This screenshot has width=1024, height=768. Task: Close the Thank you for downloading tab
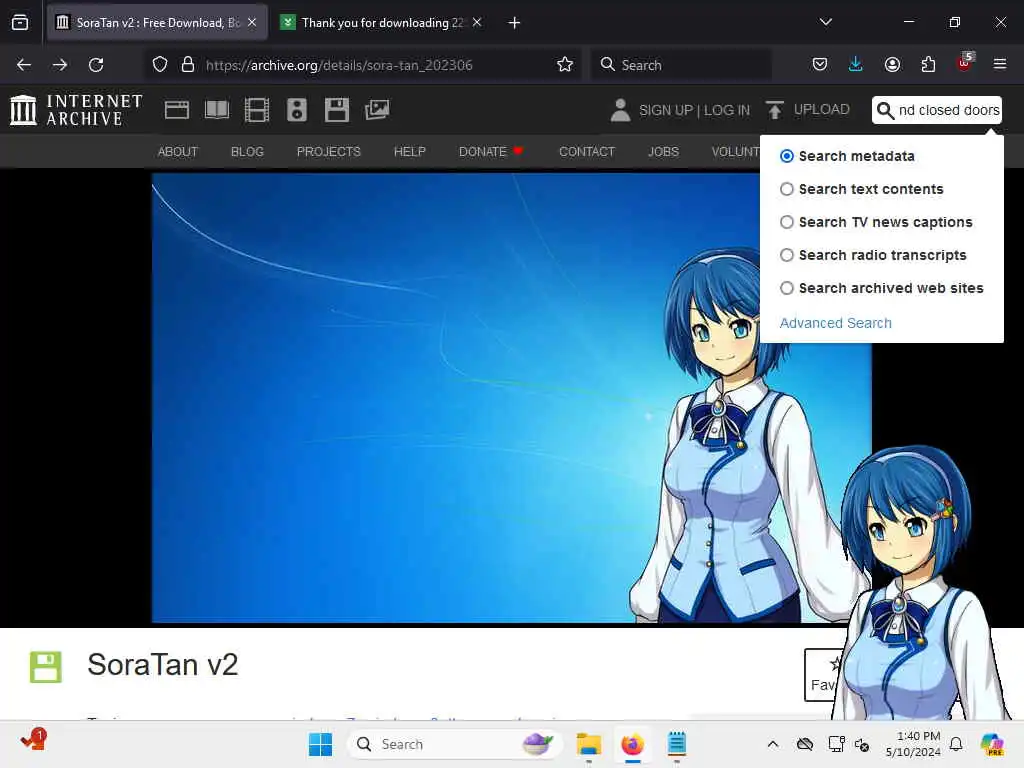(477, 23)
